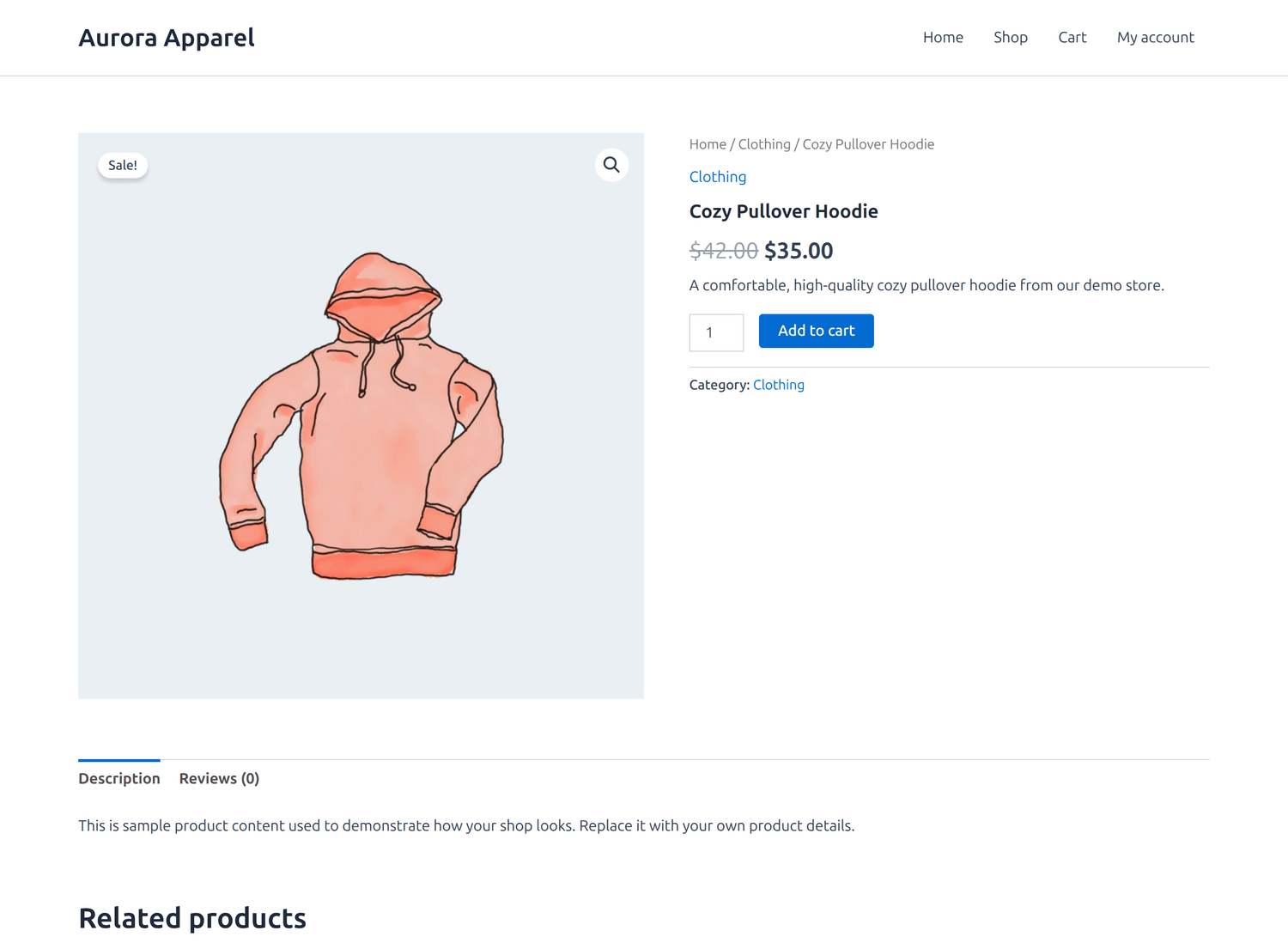Viewport: 1288px width, 943px height.
Task: Click the short product description sentence
Action: [927, 285]
